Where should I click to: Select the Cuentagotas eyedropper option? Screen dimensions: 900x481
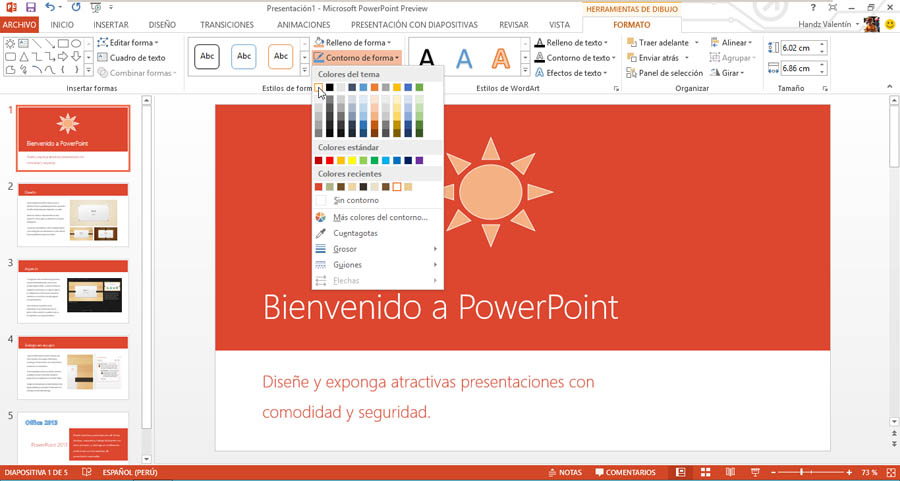tap(355, 233)
